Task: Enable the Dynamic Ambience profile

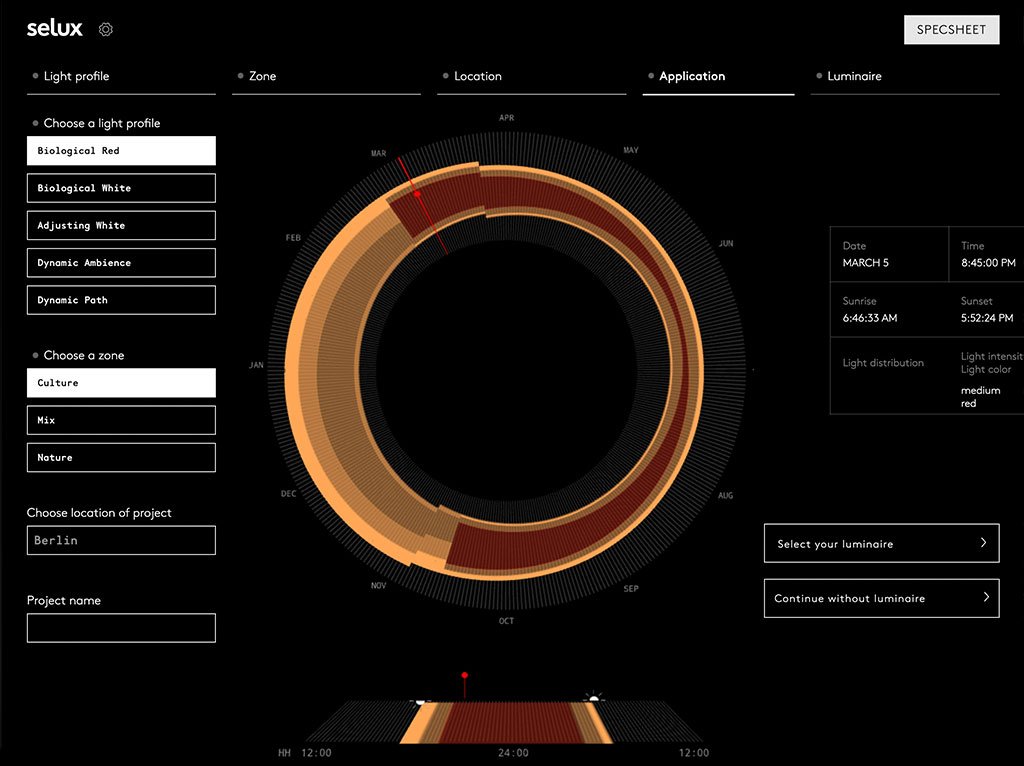Action: pyautogui.click(x=120, y=262)
